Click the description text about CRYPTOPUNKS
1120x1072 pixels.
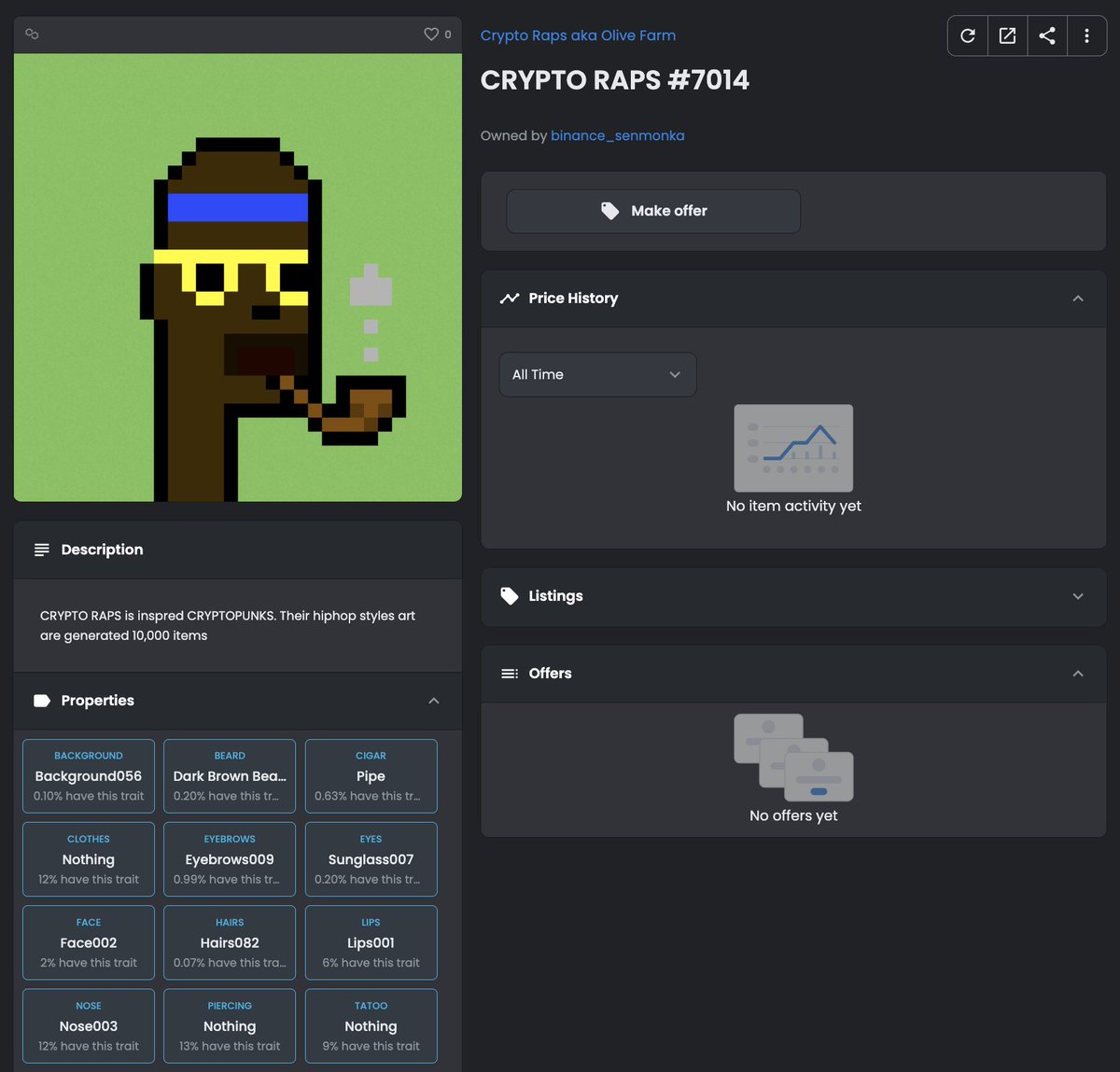click(228, 625)
